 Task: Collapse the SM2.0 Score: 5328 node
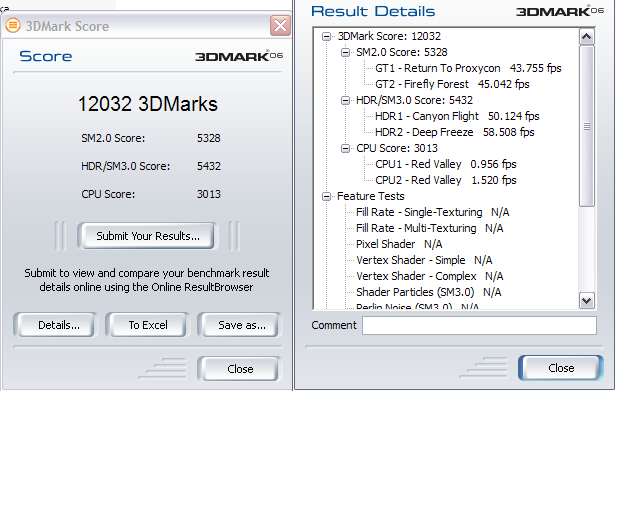coord(345,52)
